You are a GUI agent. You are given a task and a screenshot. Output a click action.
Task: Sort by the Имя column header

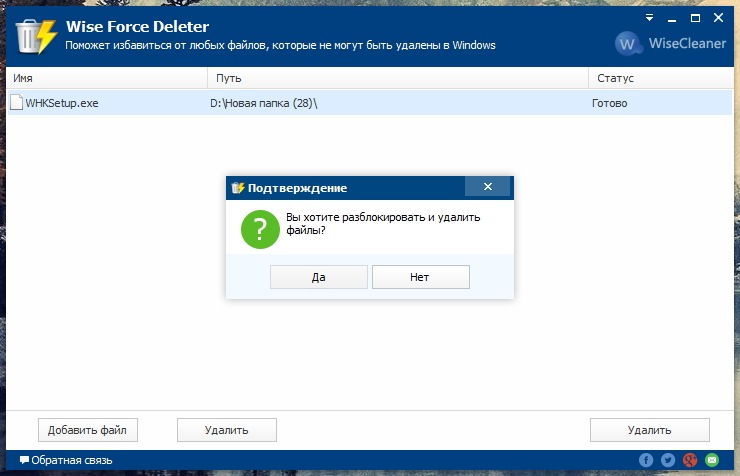[107, 78]
